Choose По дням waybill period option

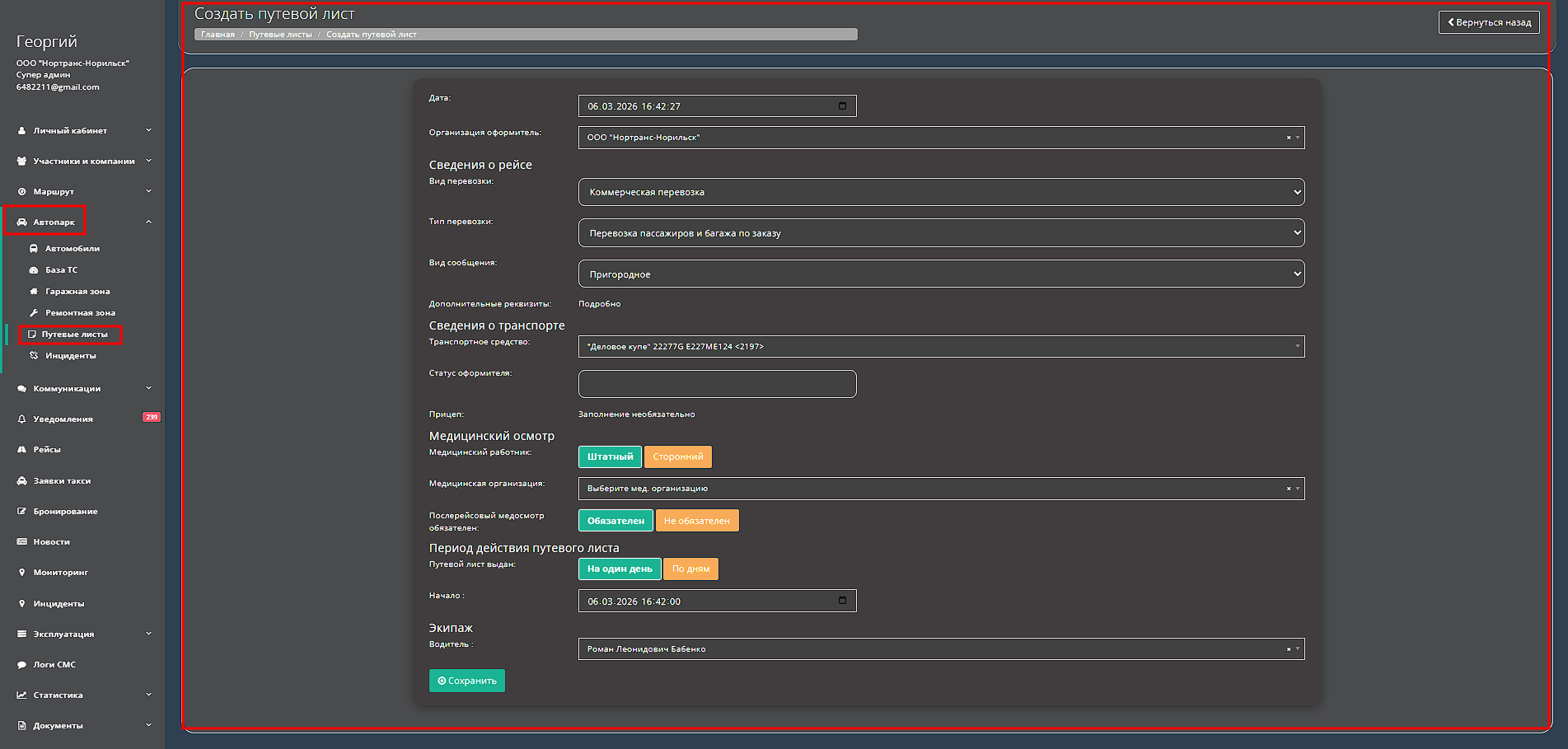(690, 569)
